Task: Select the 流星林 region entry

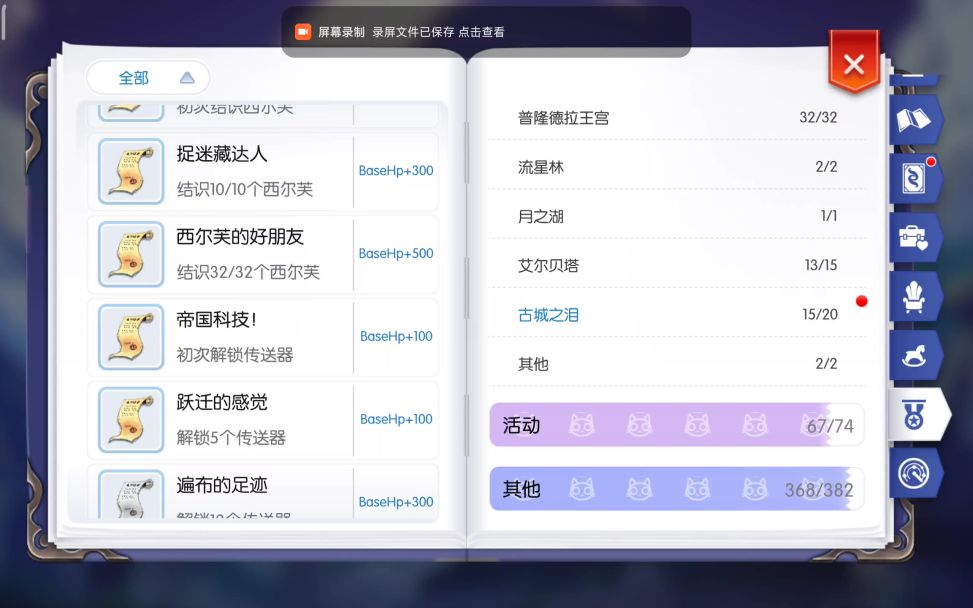Action: [541, 167]
